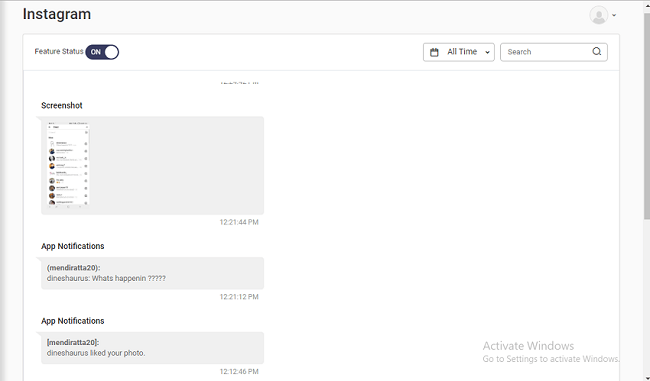Click the 12:21:12 PM timestamp
Image resolution: width=650 pixels, height=381 pixels.
tap(239, 297)
